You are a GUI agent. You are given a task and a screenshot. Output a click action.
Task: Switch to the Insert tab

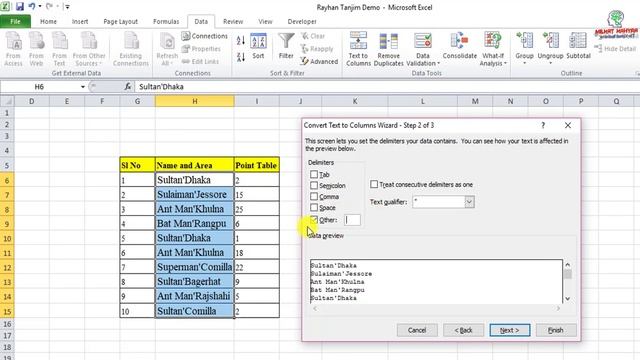coord(80,22)
